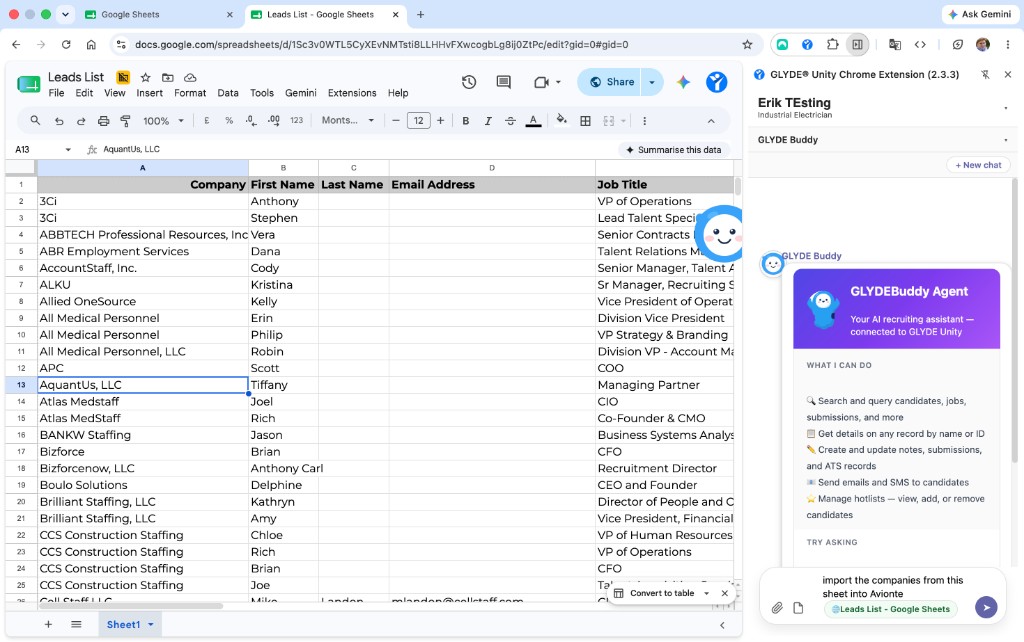Open the search the menus magnifier tool

tap(35, 121)
